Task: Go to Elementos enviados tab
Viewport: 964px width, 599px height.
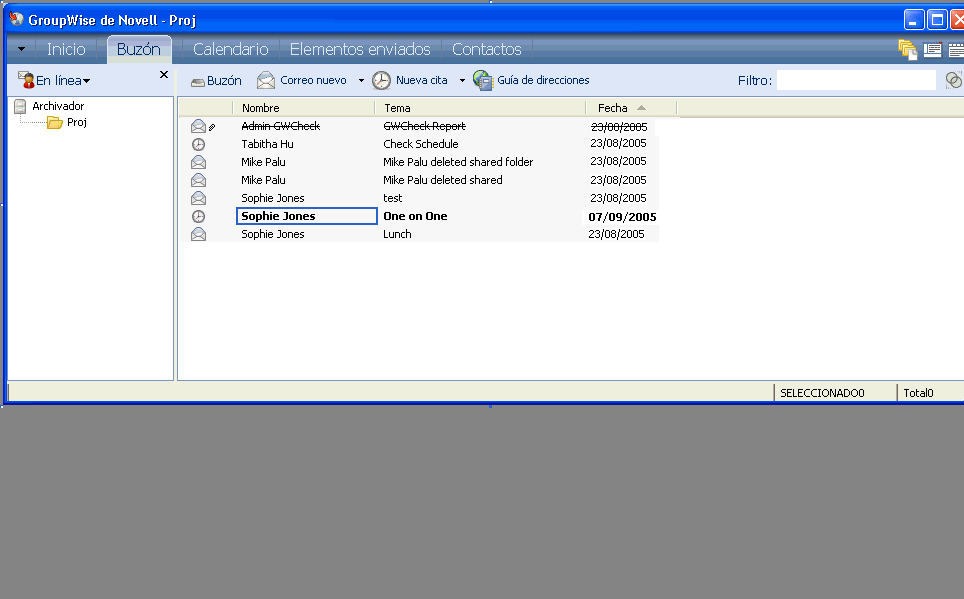Action: pos(360,49)
